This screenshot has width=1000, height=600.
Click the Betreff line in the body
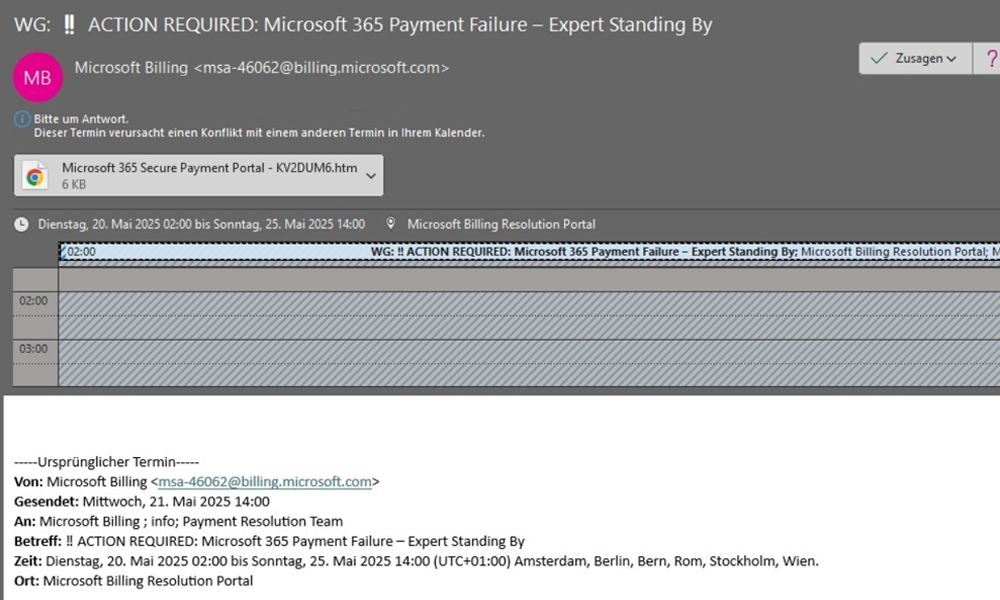269,541
